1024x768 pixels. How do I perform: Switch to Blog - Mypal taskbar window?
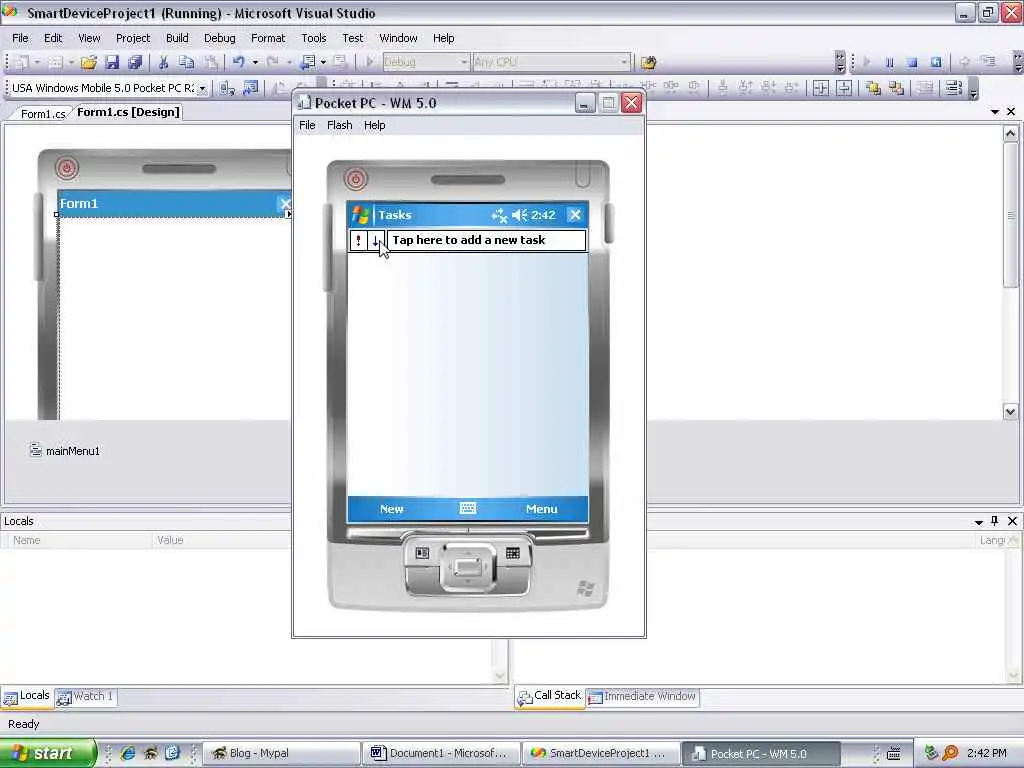point(282,753)
